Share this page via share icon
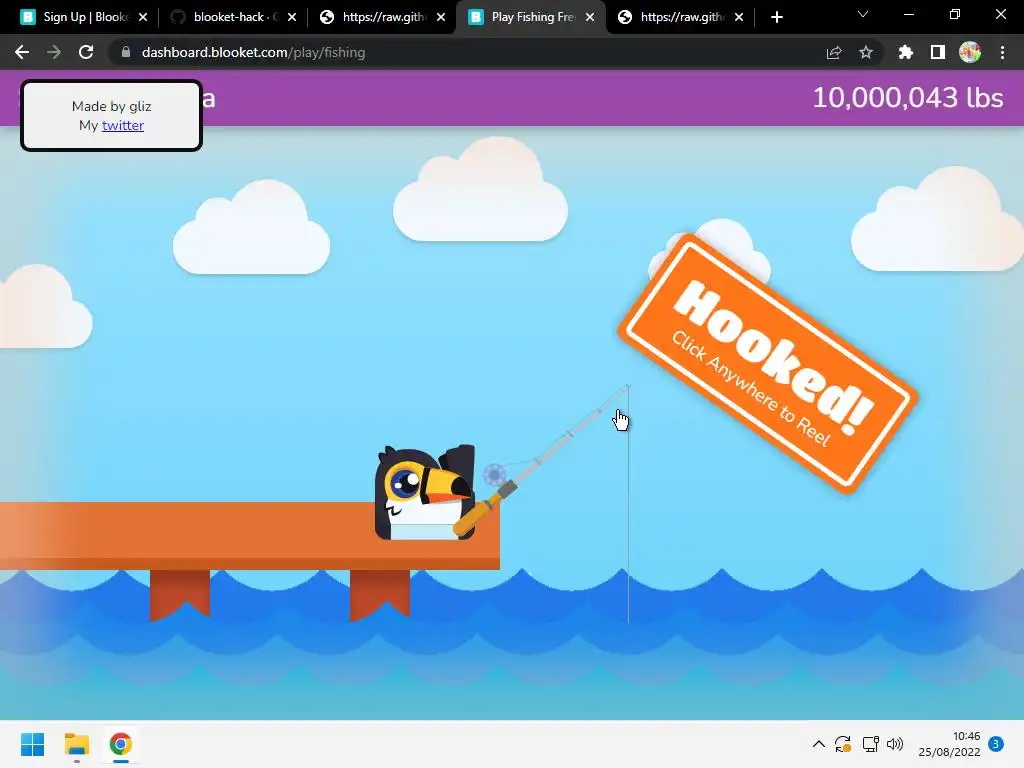The image size is (1024, 768). click(834, 52)
